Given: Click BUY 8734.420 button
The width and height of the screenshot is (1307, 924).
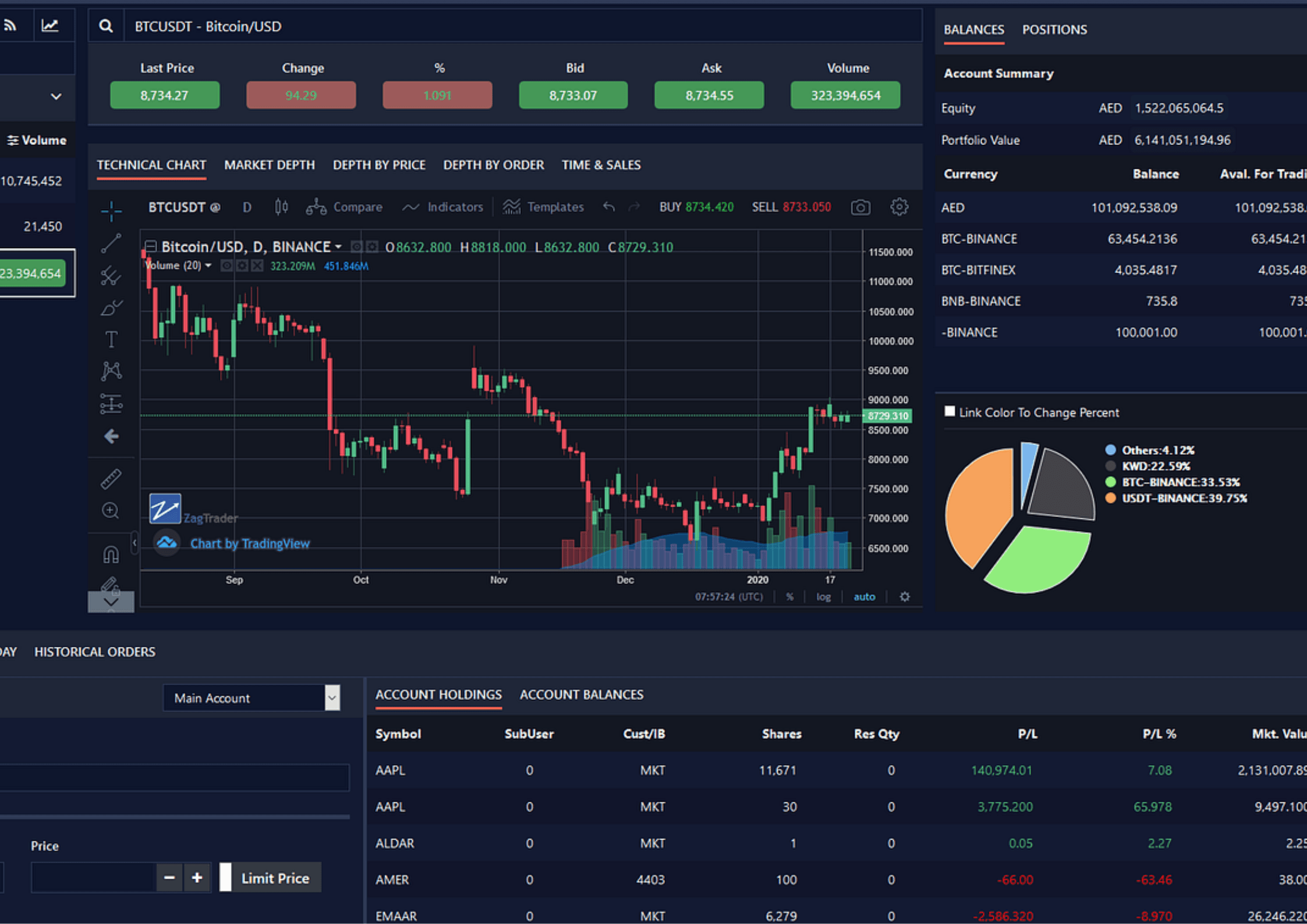Looking at the screenshot, I should (x=696, y=207).
